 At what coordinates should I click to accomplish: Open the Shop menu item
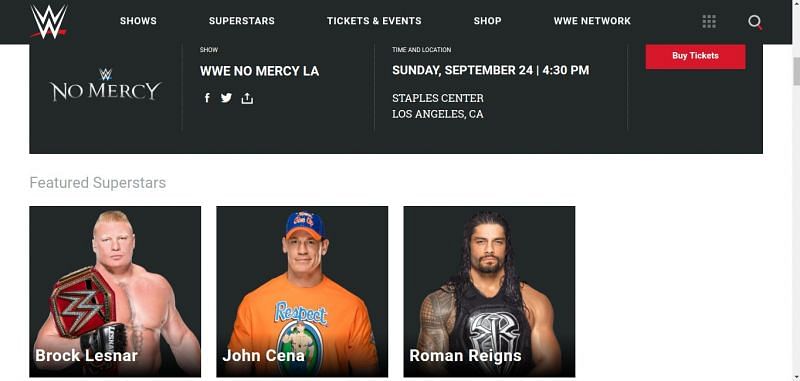(x=487, y=21)
